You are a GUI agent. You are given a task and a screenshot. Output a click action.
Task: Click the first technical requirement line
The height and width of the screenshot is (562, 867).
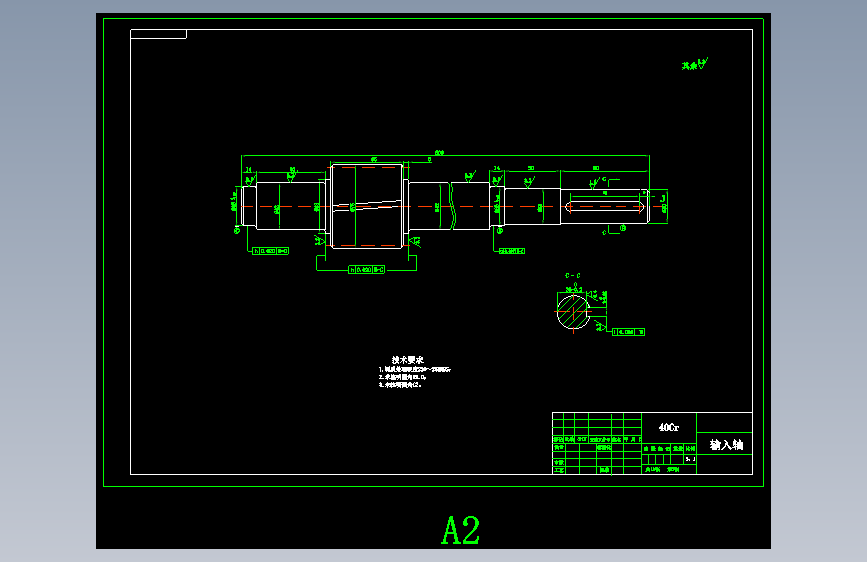[415, 370]
